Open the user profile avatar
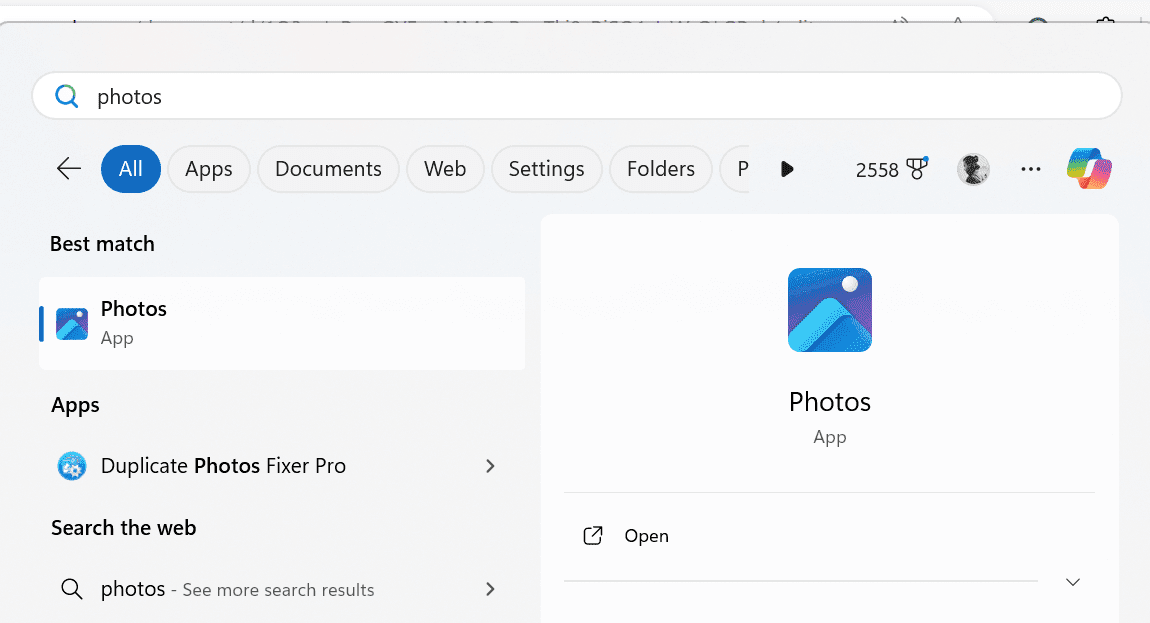The width and height of the screenshot is (1150, 623). coord(973,170)
